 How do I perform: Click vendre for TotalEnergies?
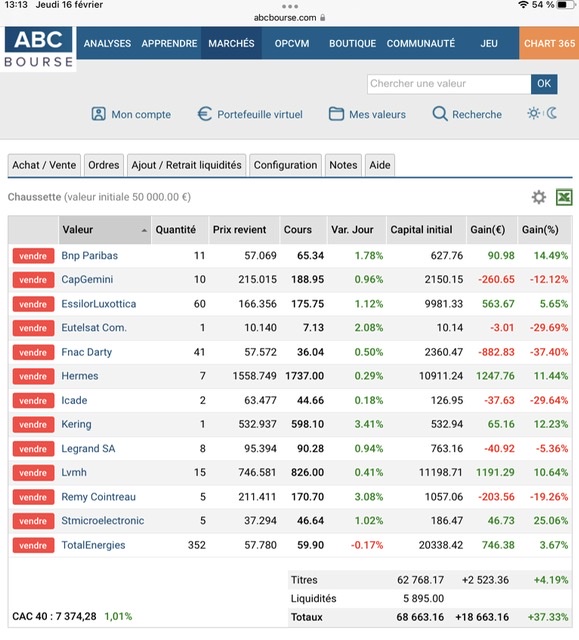(x=33, y=545)
